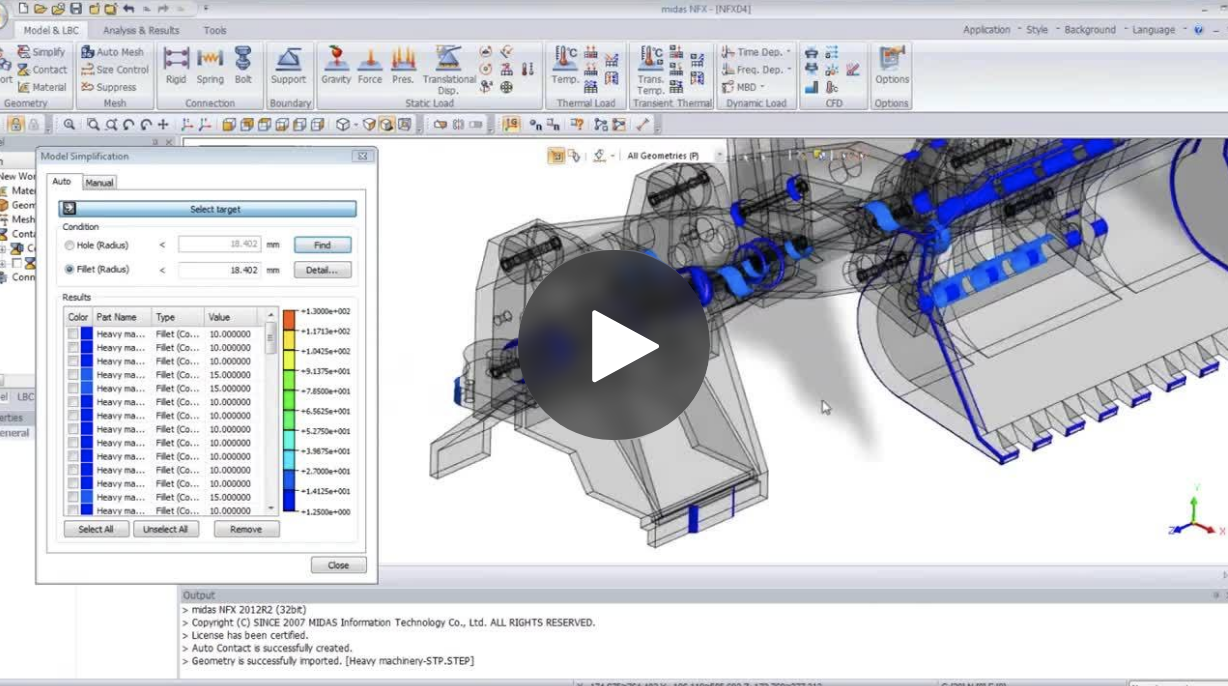Screen dimensions: 1228x686
Task: Click the blue color swatch on first result row
Action: click(x=89, y=333)
